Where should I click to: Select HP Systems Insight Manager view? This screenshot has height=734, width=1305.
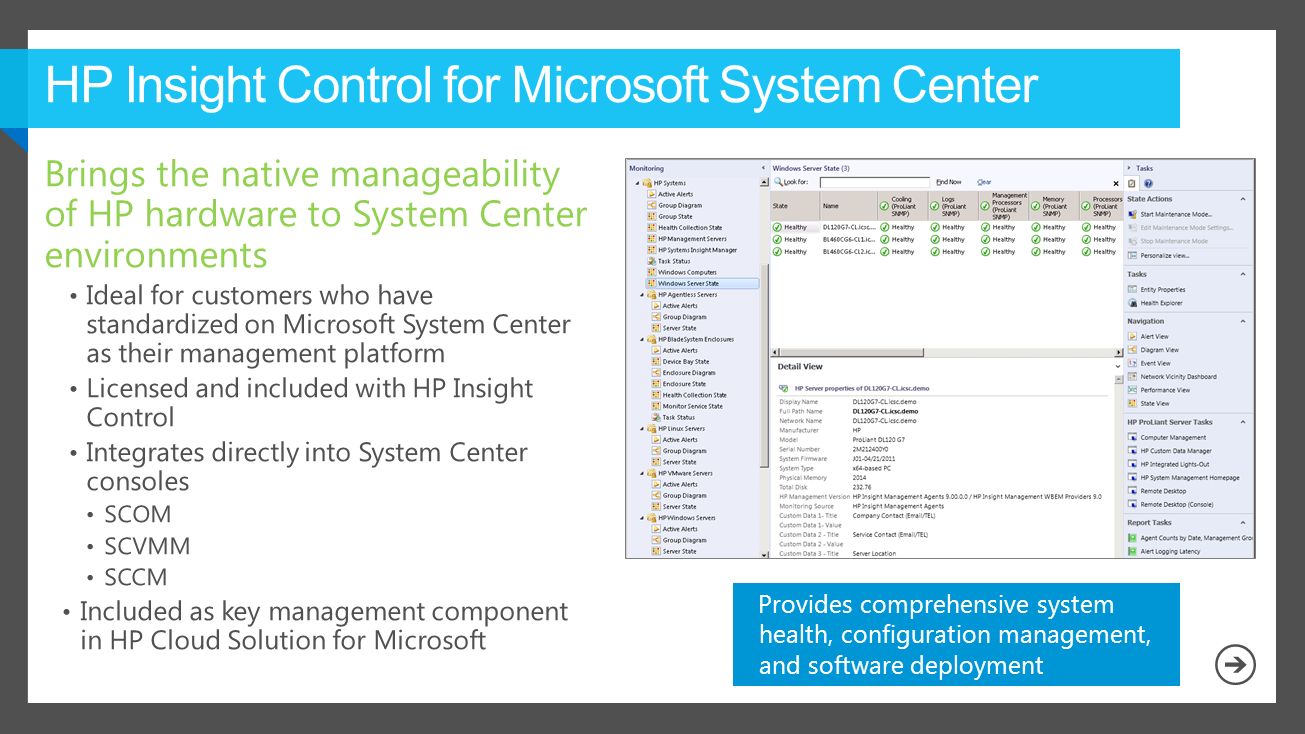point(697,250)
